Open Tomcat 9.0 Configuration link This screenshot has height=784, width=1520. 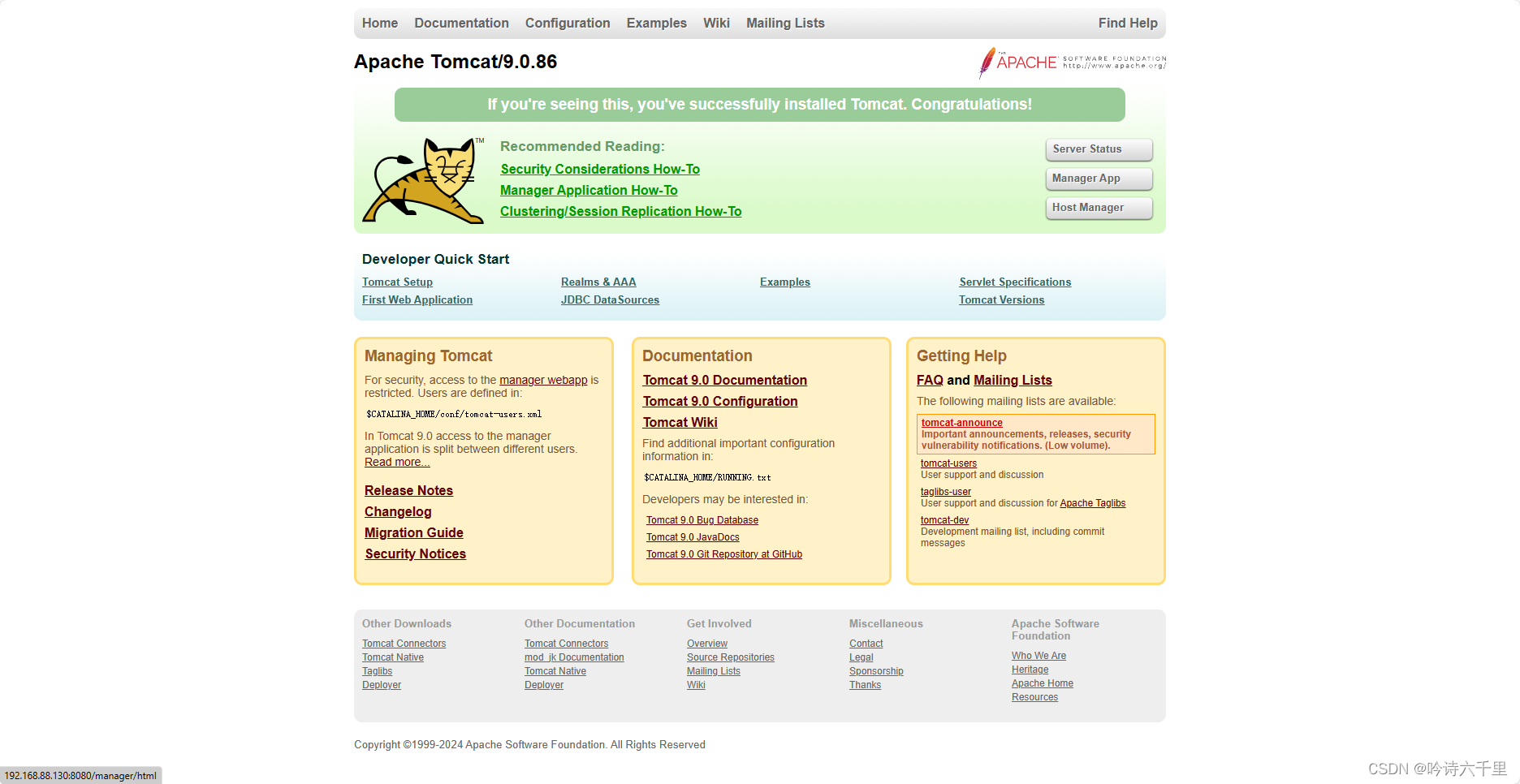720,401
